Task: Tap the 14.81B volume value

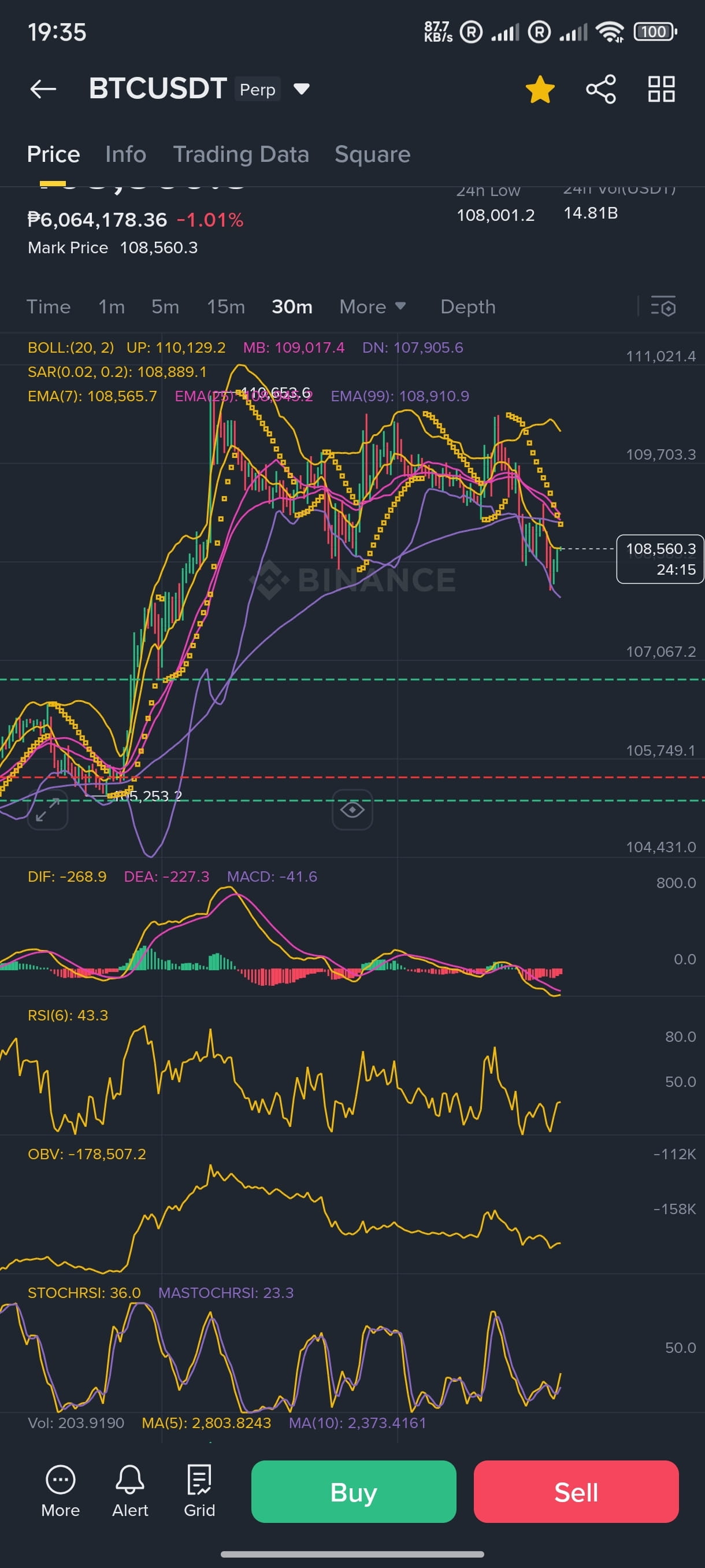Action: point(590,213)
